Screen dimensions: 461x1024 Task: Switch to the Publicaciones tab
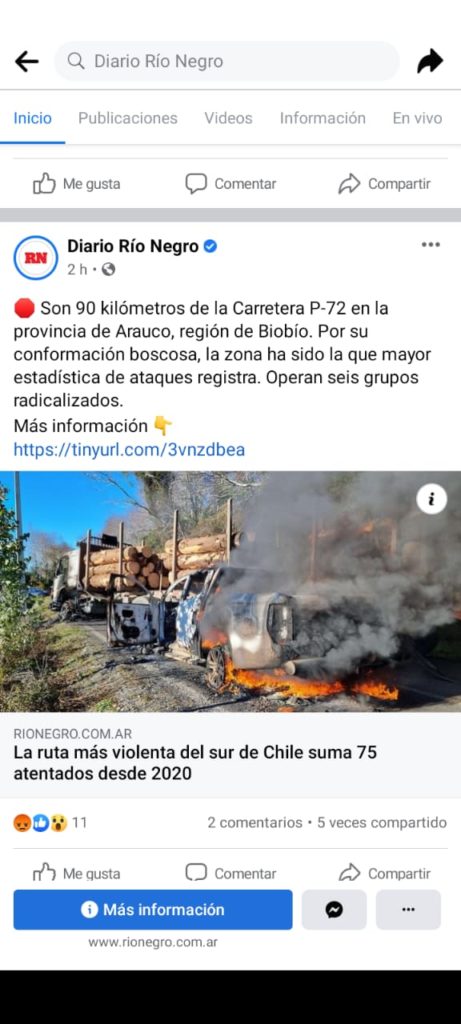(128, 118)
